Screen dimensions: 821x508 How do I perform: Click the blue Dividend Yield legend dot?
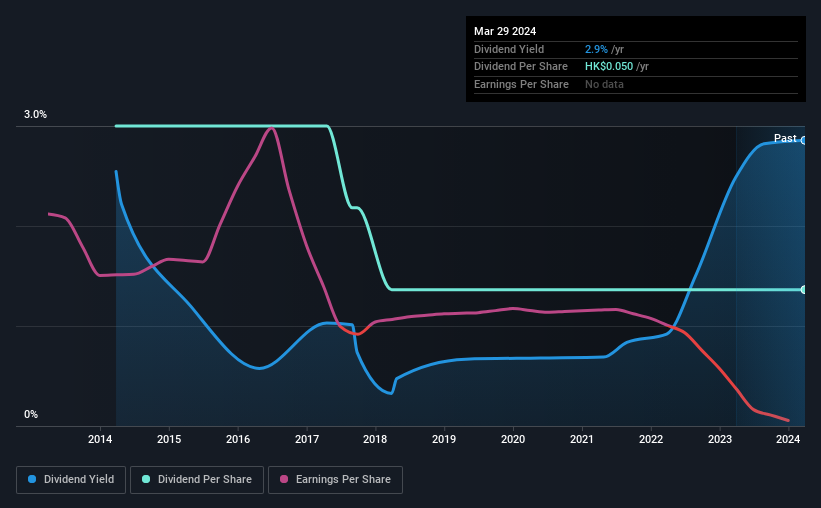pos(32,479)
